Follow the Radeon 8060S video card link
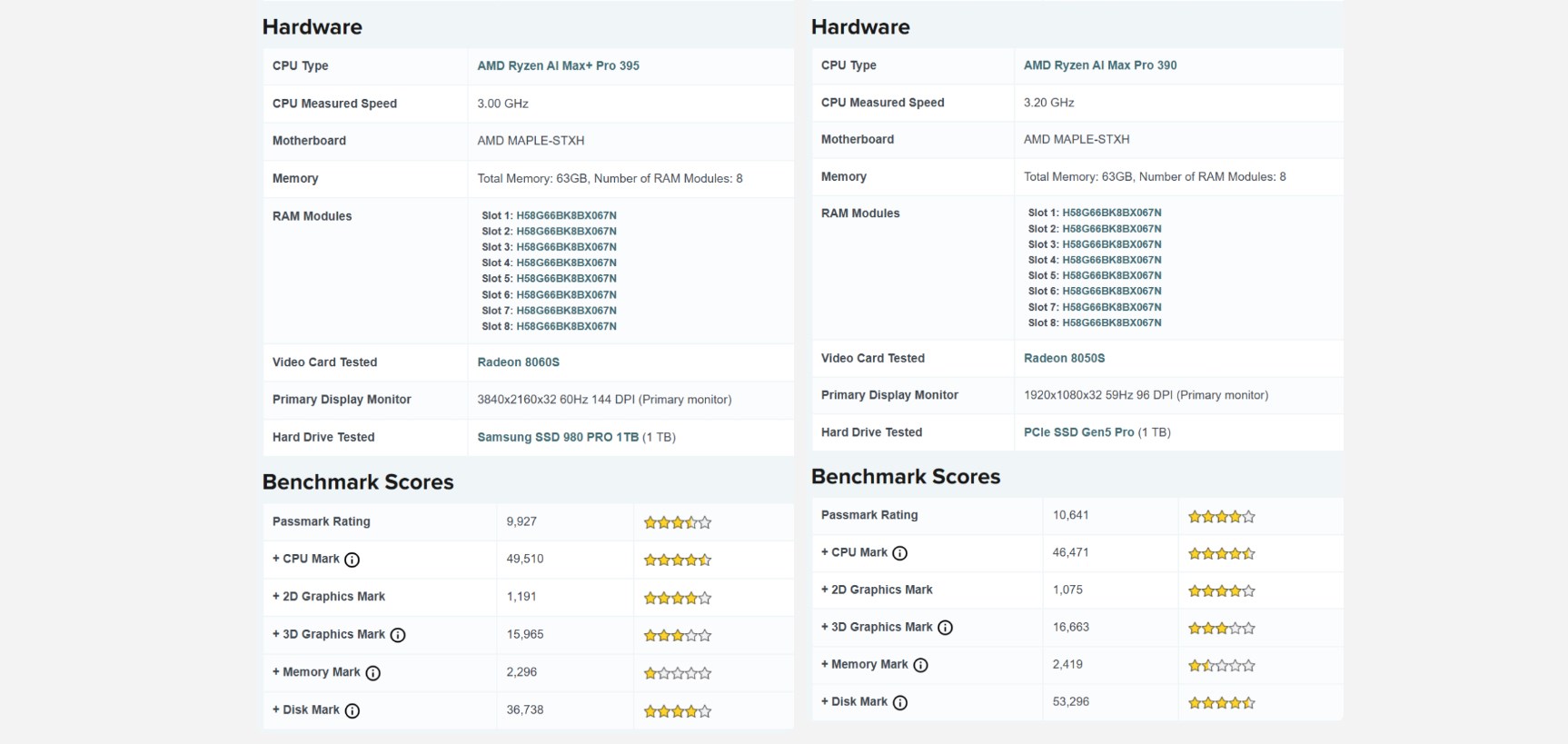 [518, 362]
